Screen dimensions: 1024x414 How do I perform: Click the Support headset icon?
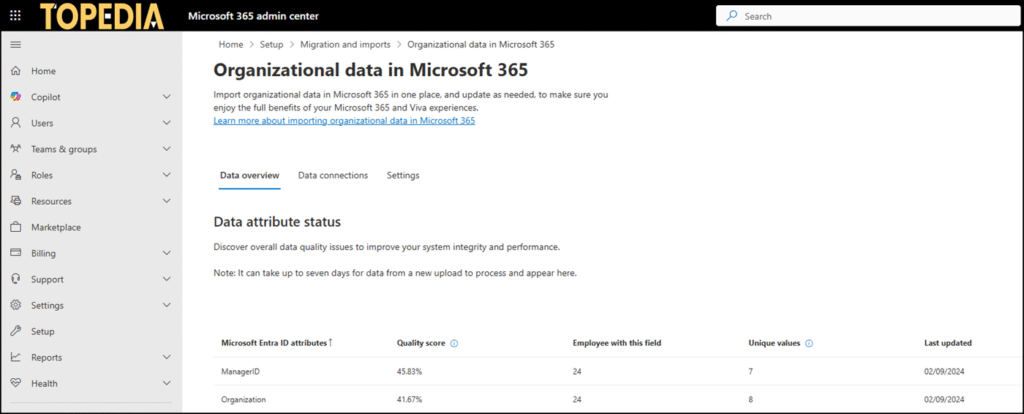(x=16, y=279)
